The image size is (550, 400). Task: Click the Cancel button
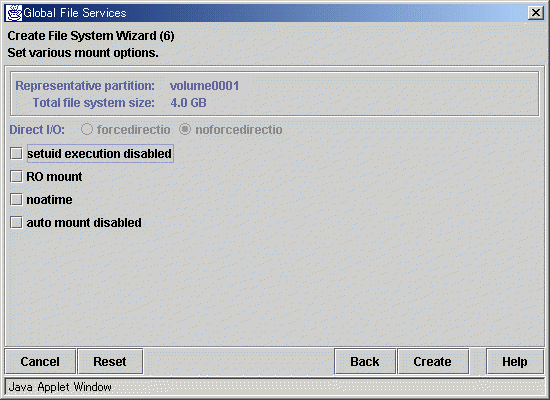(x=40, y=361)
